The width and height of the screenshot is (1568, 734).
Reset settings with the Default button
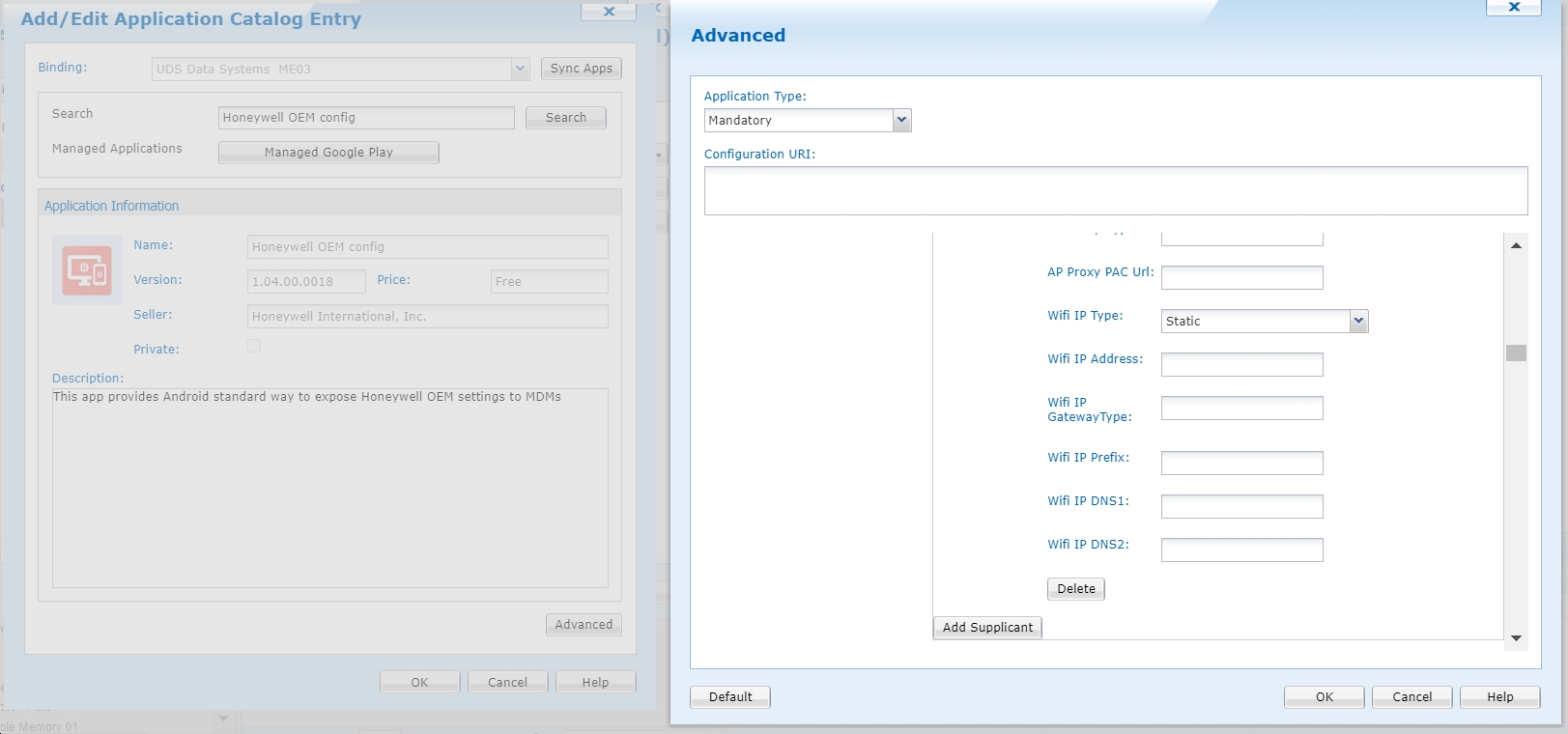[729, 697]
